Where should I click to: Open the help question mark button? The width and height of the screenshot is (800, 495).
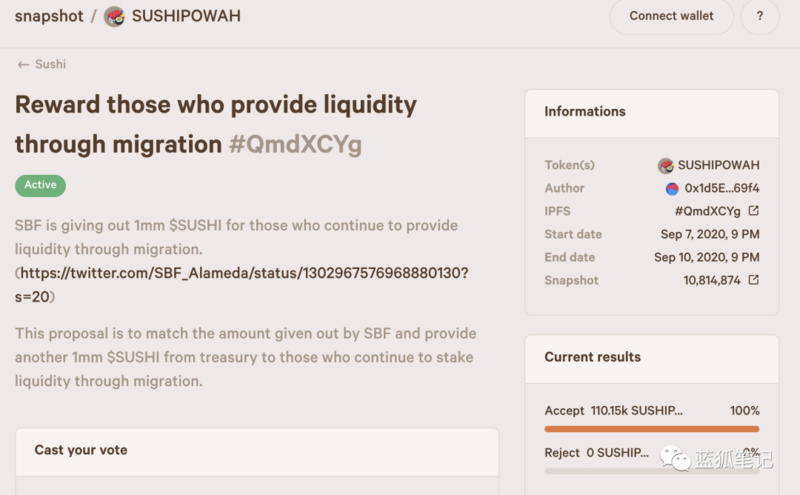click(x=760, y=16)
